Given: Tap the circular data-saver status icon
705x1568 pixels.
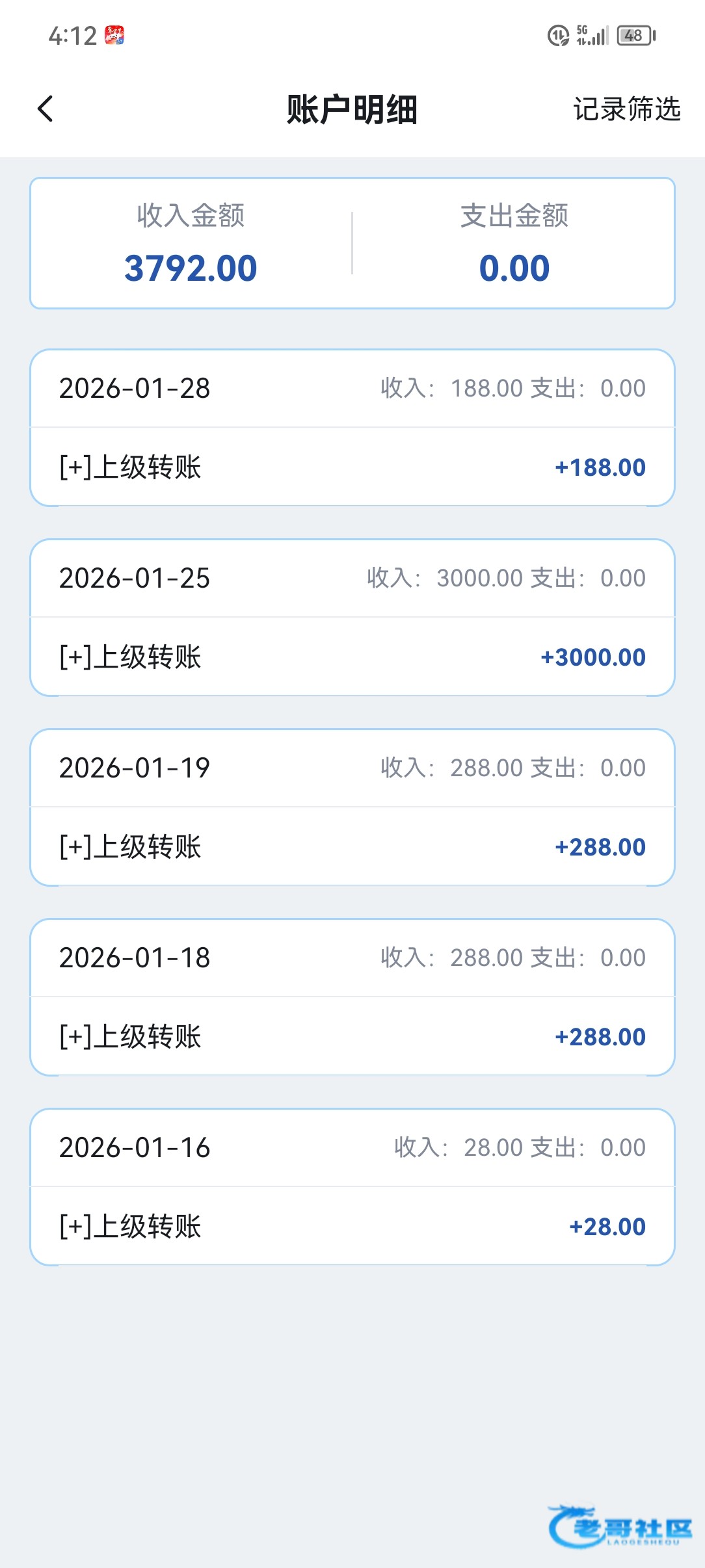Looking at the screenshot, I should click(x=558, y=35).
